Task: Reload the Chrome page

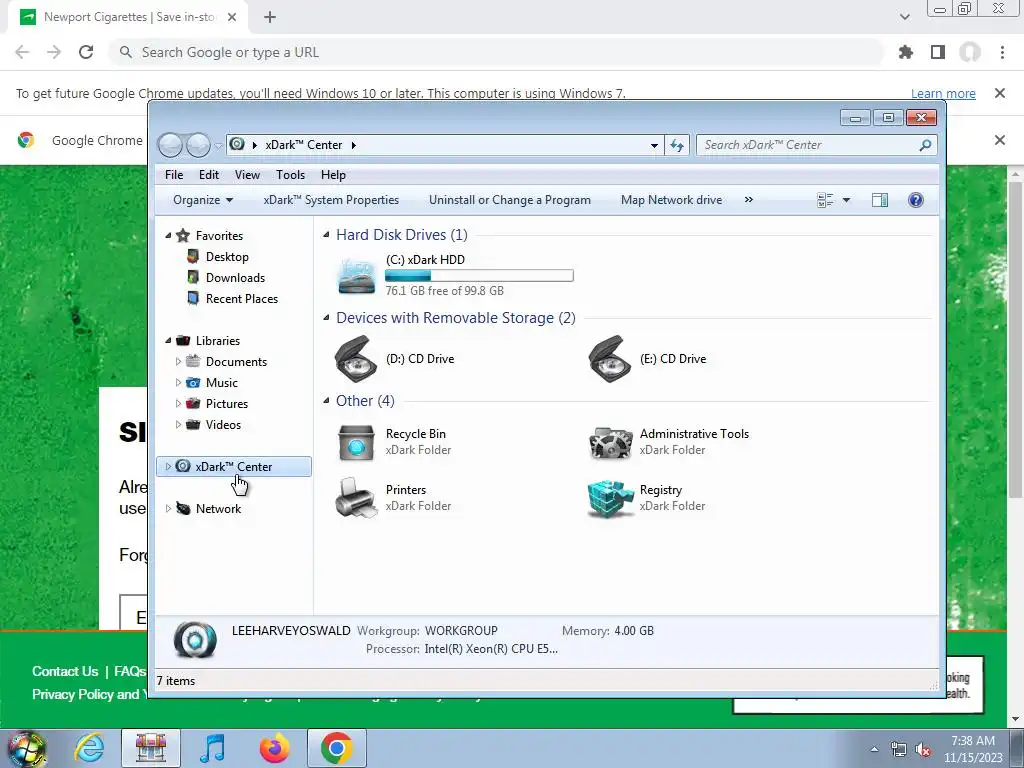Action: pos(86,52)
